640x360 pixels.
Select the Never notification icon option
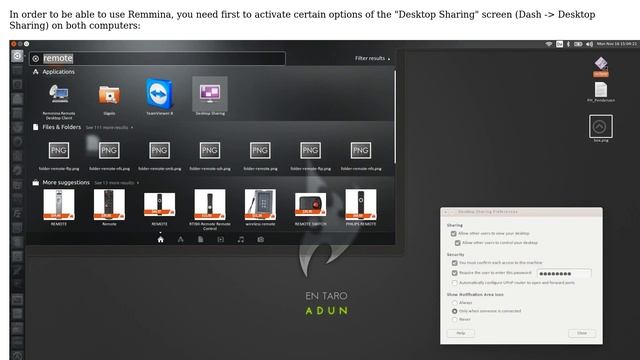point(454,319)
